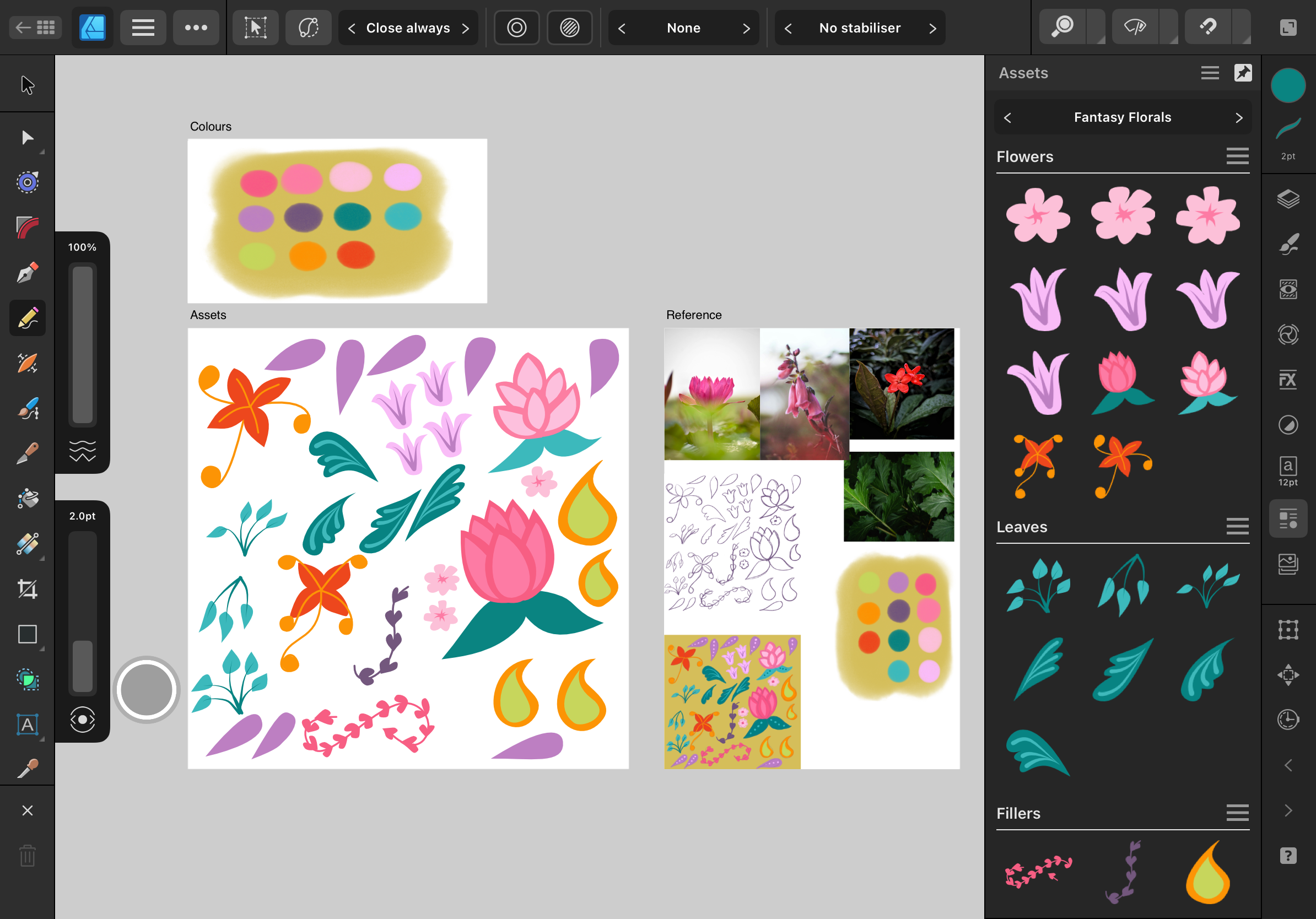The height and width of the screenshot is (919, 1316).
Task: Toggle the Sculpt mode hatched circle icon
Action: click(569, 28)
